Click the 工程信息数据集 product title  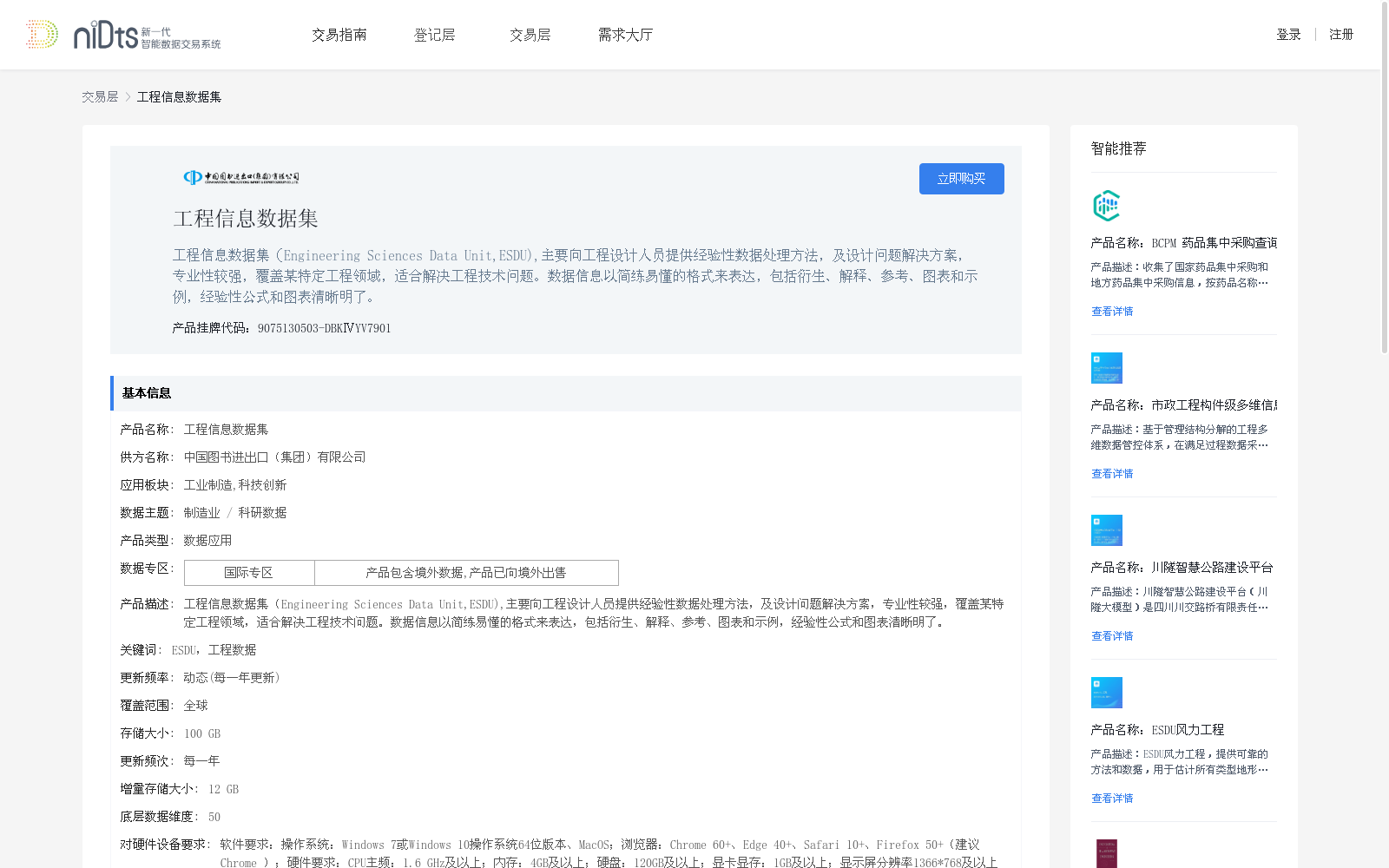[246, 219]
